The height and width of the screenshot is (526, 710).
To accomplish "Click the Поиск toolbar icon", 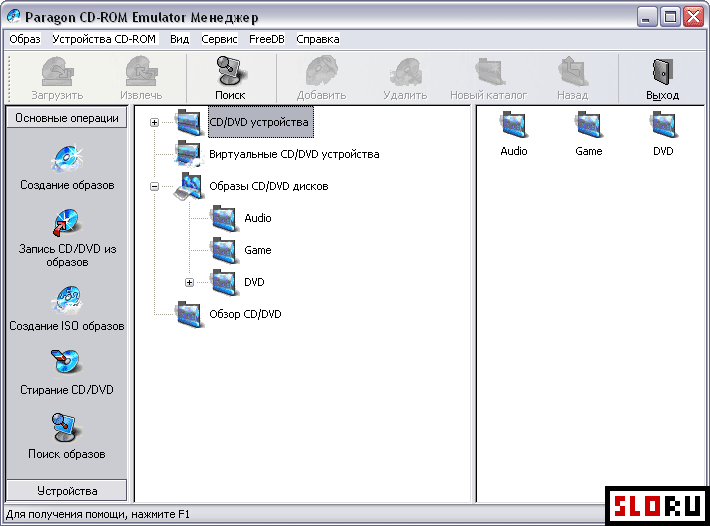I will pos(230,73).
